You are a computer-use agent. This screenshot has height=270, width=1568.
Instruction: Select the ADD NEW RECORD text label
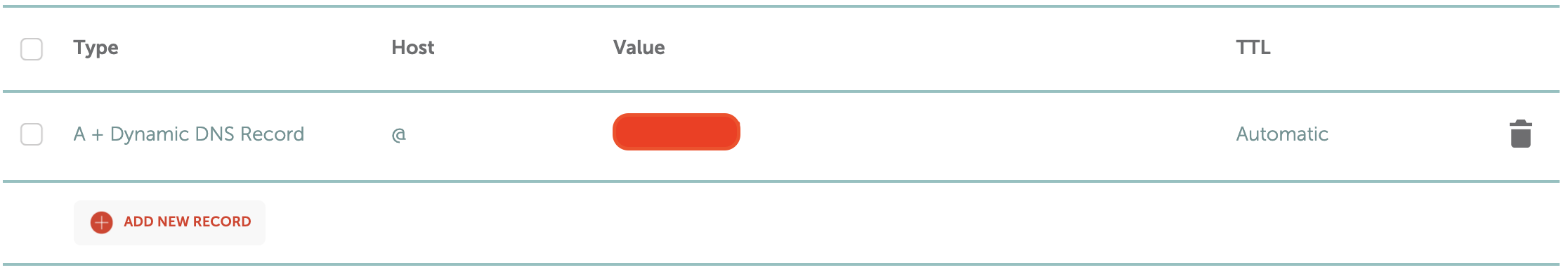click(x=188, y=221)
